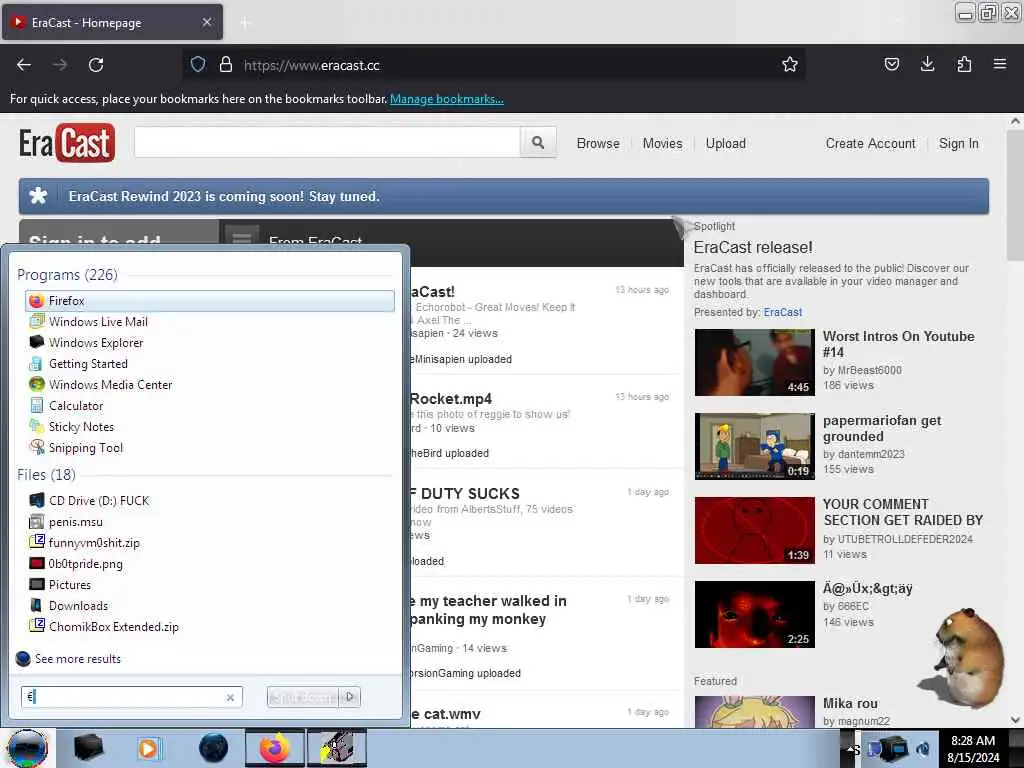The width and height of the screenshot is (1024, 768).
Task: Go back with the browser back arrow
Action: click(24, 65)
